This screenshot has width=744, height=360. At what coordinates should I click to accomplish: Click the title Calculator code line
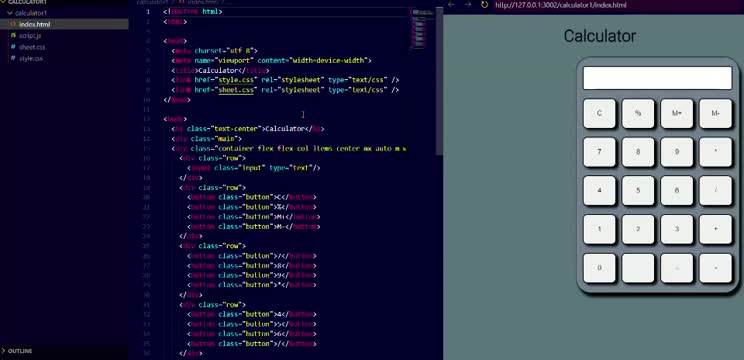(220, 71)
